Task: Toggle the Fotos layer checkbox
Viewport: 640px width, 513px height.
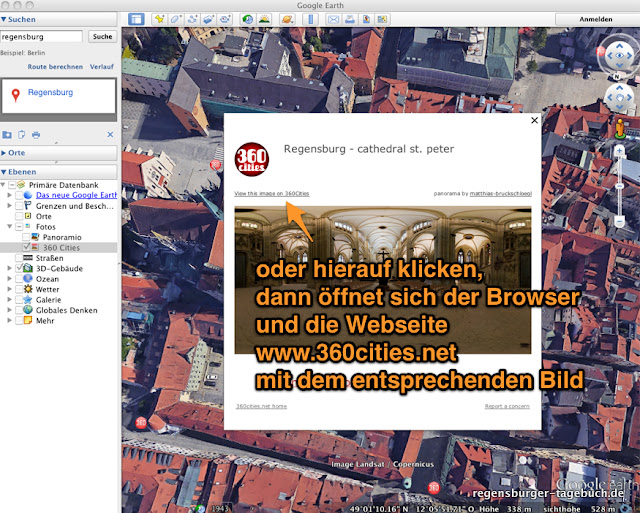Action: pos(19,227)
